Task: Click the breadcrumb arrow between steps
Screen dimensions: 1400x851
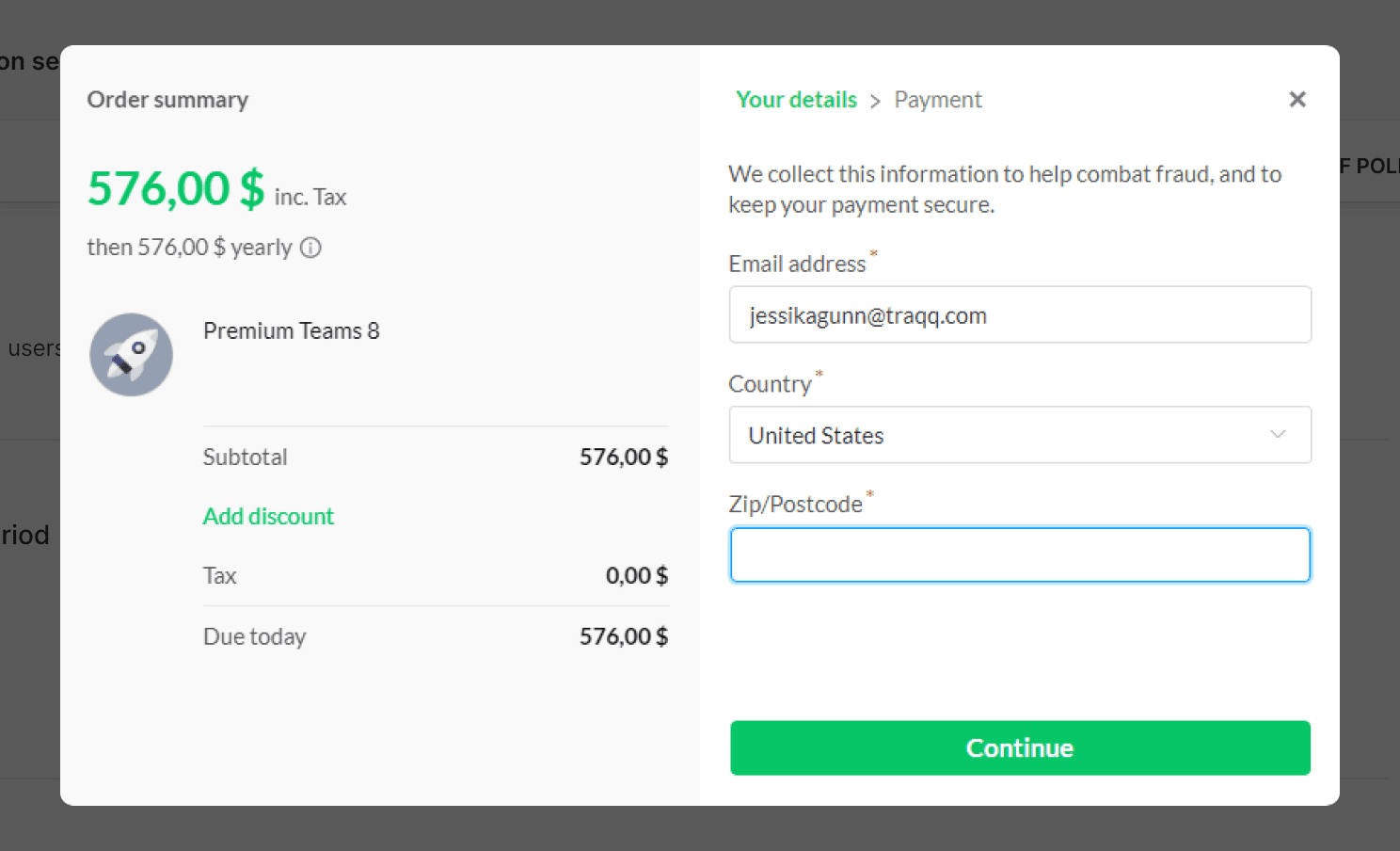Action: pos(875,101)
